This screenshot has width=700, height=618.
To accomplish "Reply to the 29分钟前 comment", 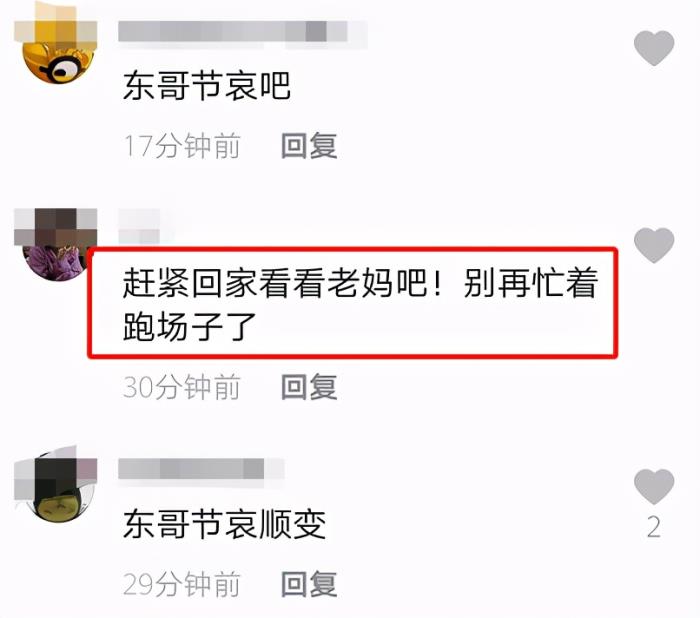I will pyautogui.click(x=309, y=584).
